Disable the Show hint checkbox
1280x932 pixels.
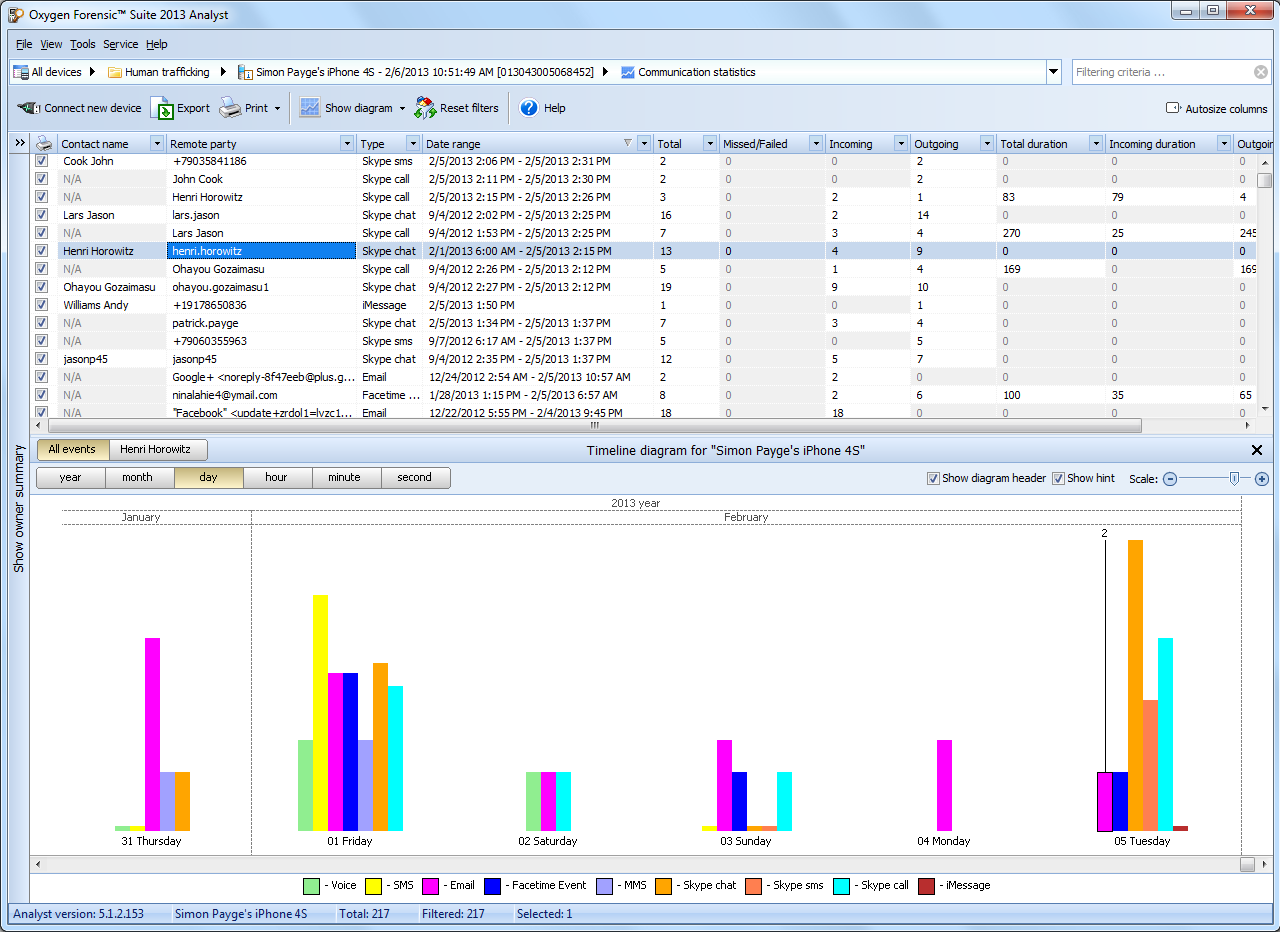tap(1058, 478)
